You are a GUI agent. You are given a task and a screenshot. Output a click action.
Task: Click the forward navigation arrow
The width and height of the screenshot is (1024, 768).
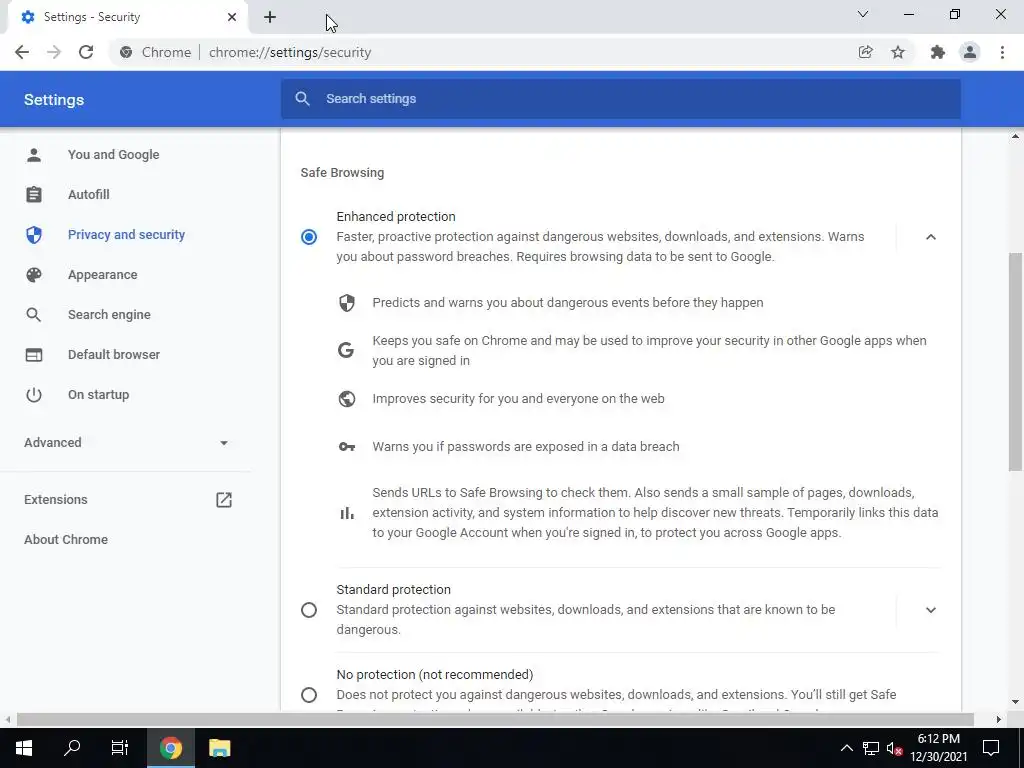[54, 52]
